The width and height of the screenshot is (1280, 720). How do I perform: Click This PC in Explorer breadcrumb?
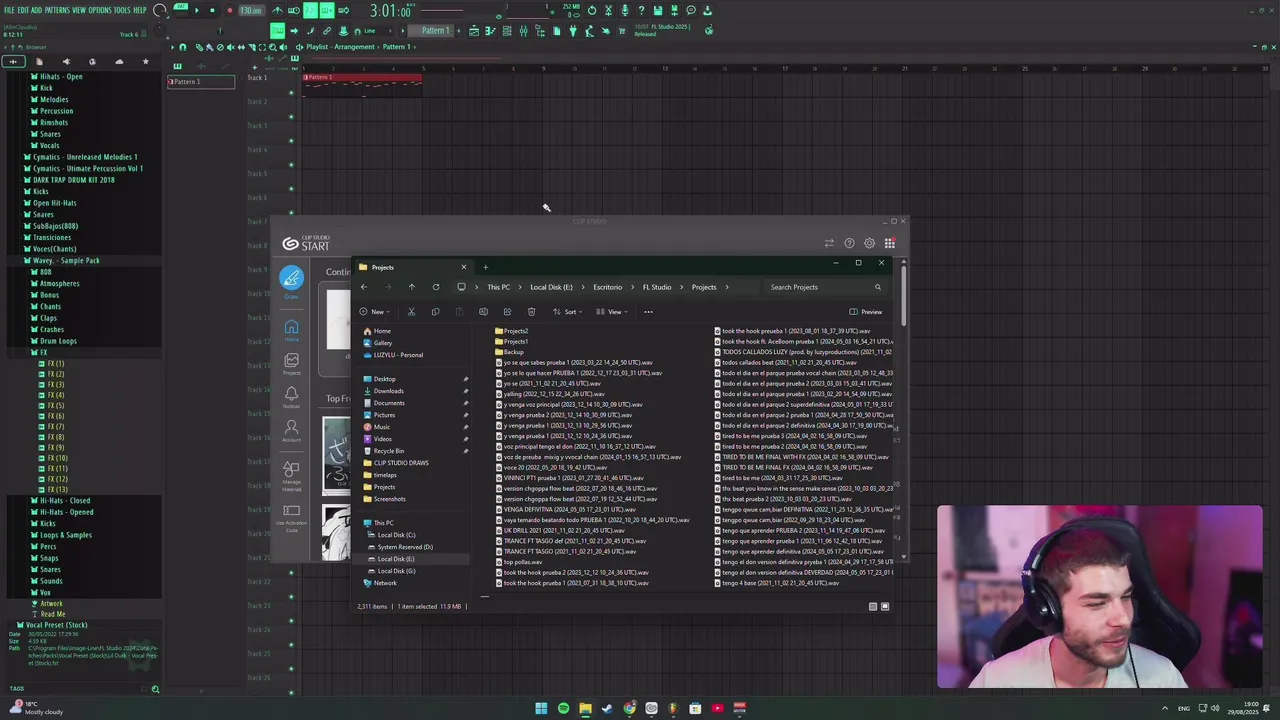[x=498, y=287]
